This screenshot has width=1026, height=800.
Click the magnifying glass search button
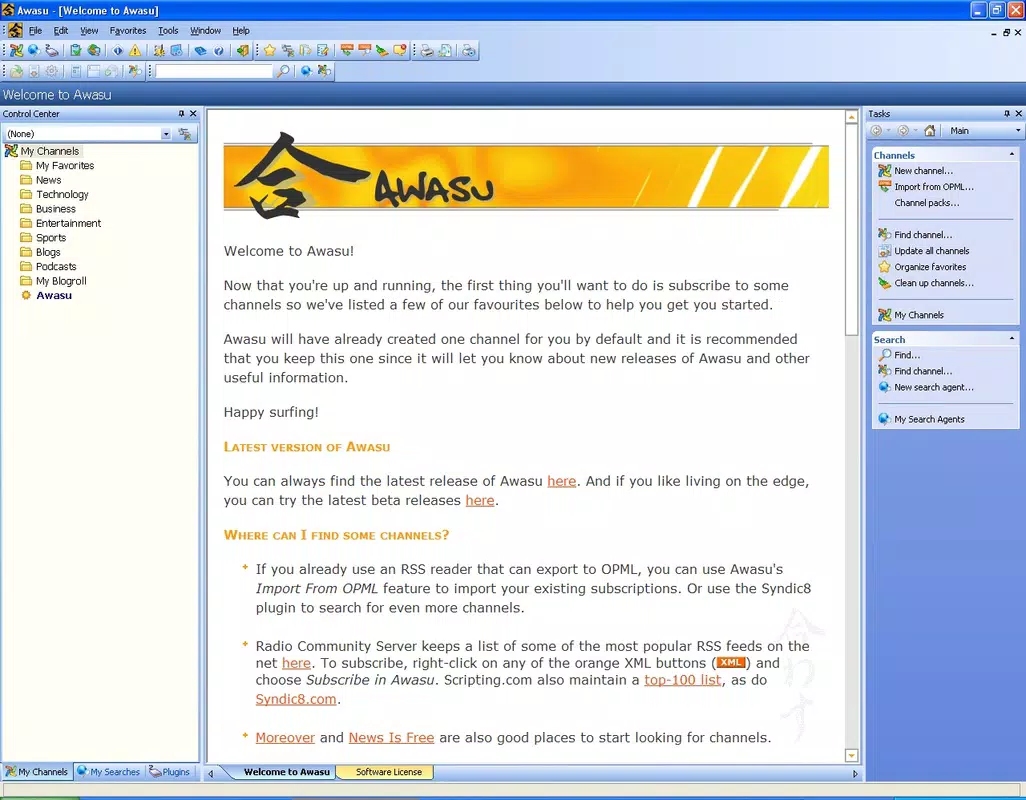click(283, 71)
